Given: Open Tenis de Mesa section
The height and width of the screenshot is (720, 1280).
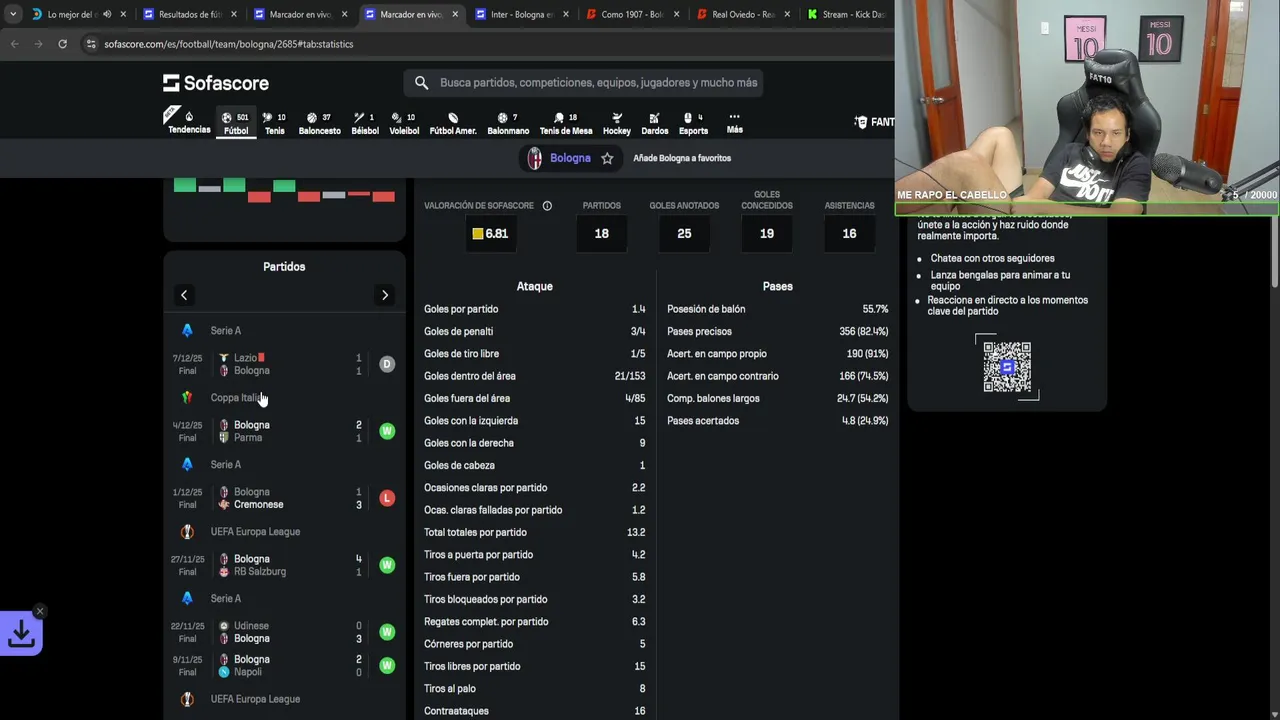Looking at the screenshot, I should click(x=566, y=123).
